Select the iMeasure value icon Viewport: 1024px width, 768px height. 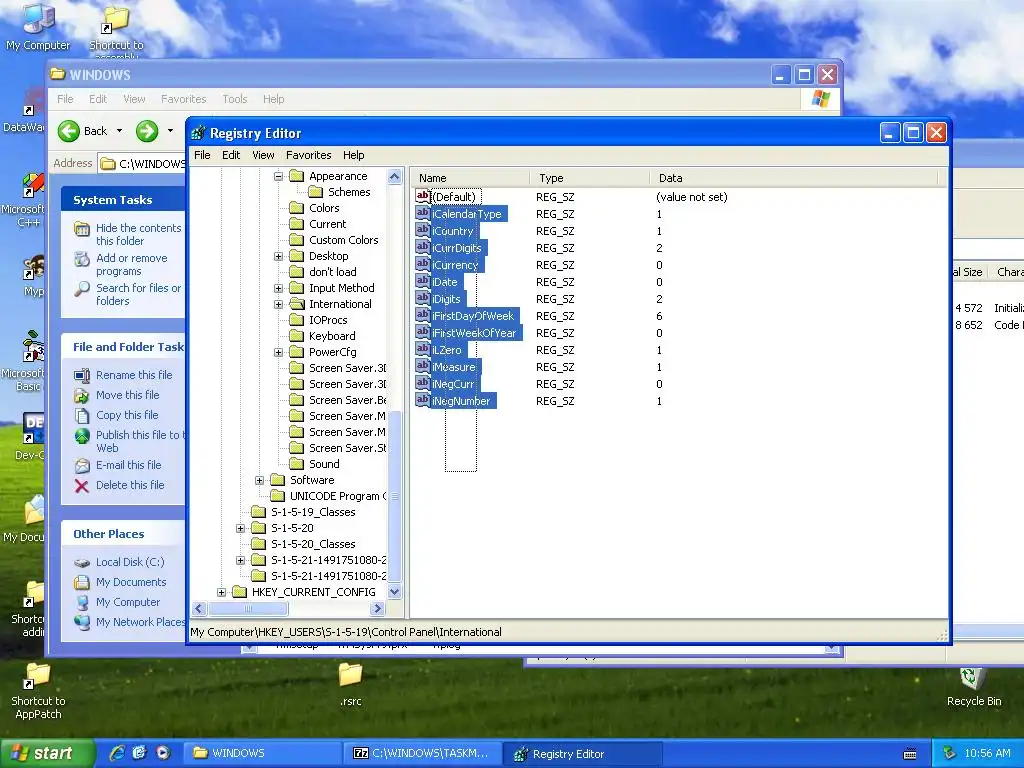click(x=423, y=366)
